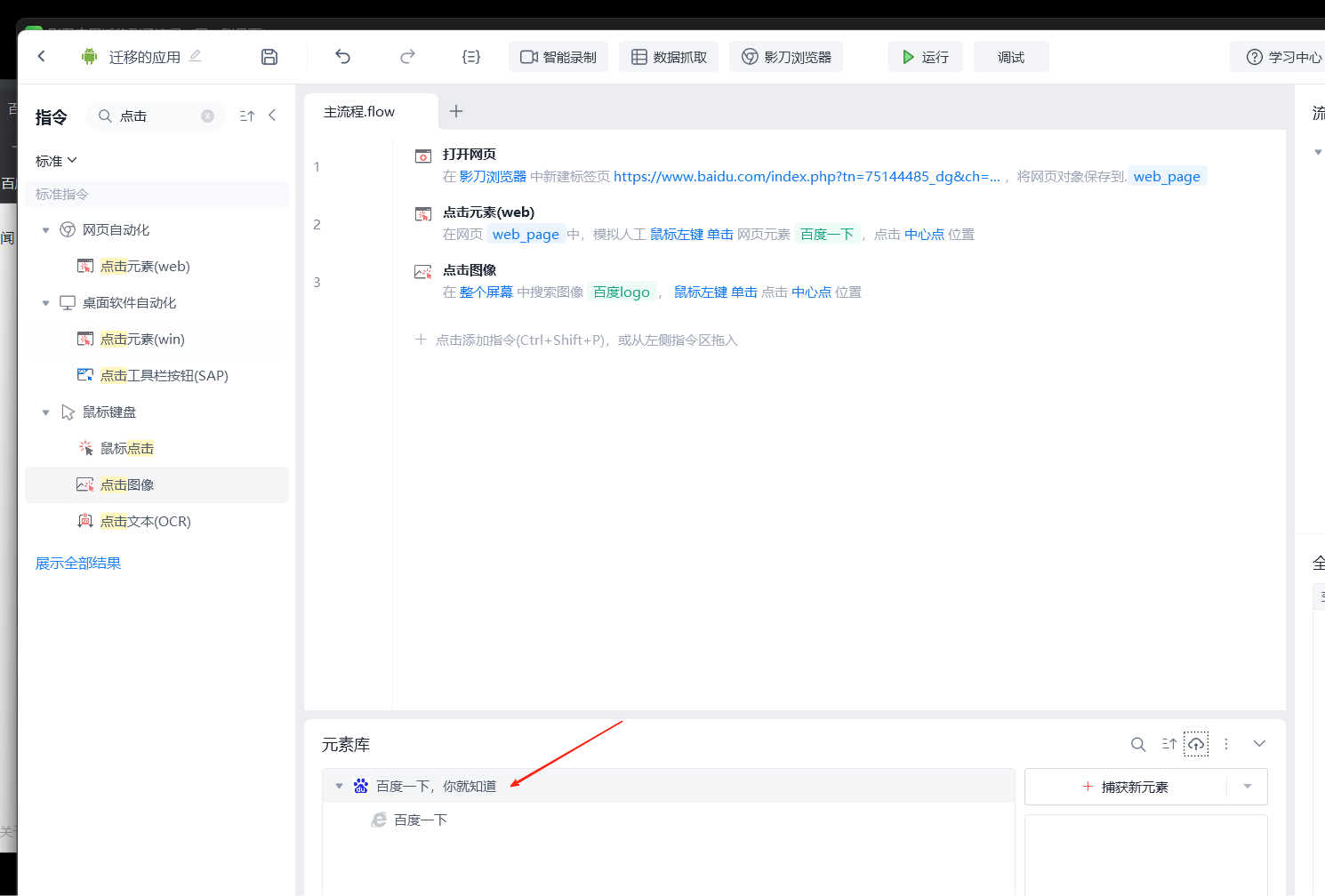The width and height of the screenshot is (1325, 896).
Task: Add a new flow tab with plus
Action: (x=456, y=111)
